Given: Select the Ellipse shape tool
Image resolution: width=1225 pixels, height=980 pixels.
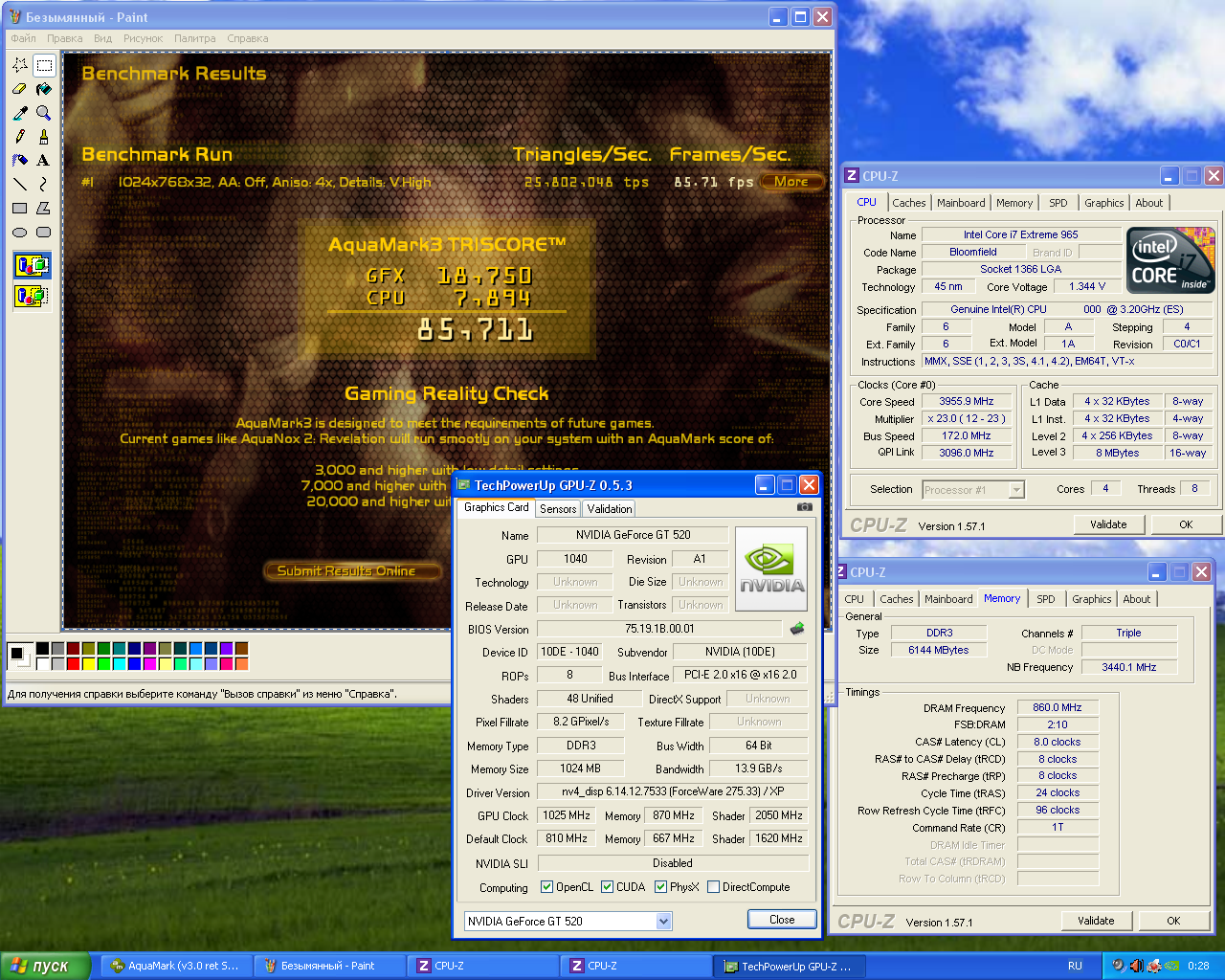Looking at the screenshot, I should click(x=20, y=233).
